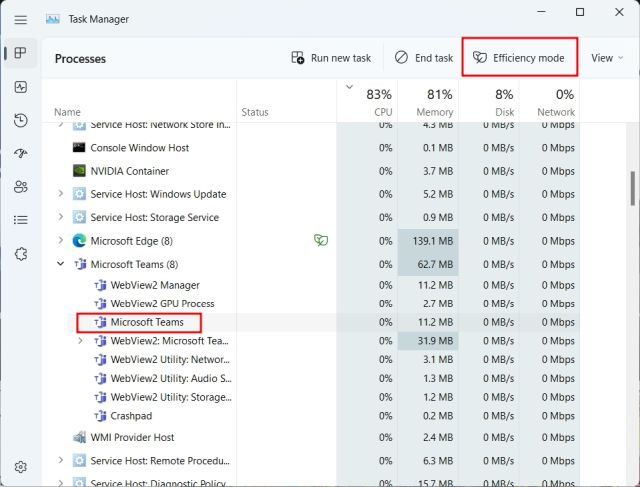This screenshot has width=640, height=487.
Task: Click the Microsoft Teams (8) group icon
Action: point(80,264)
